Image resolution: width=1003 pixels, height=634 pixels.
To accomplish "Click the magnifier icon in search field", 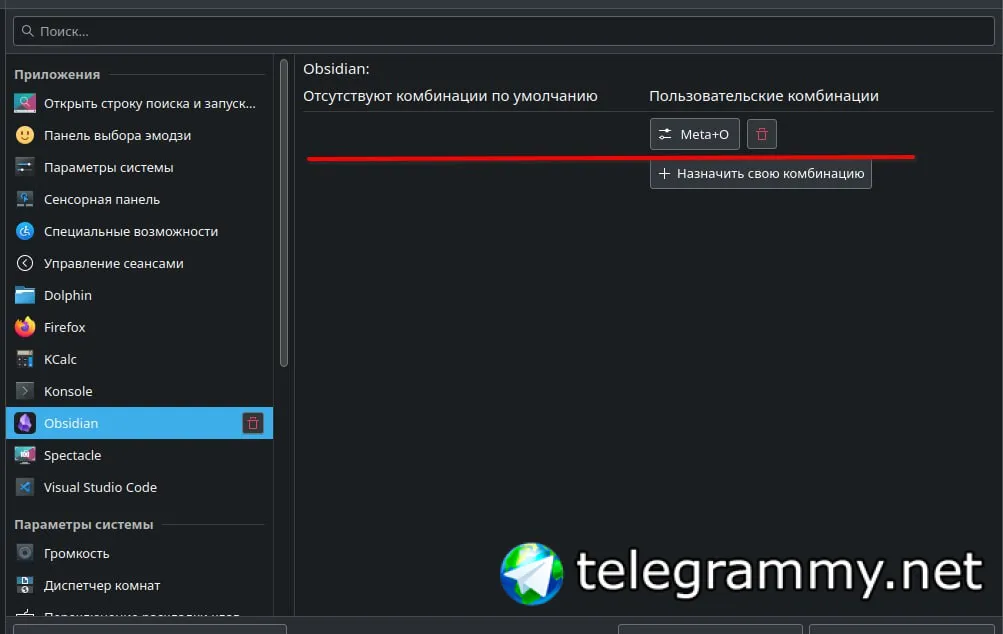I will (28, 31).
